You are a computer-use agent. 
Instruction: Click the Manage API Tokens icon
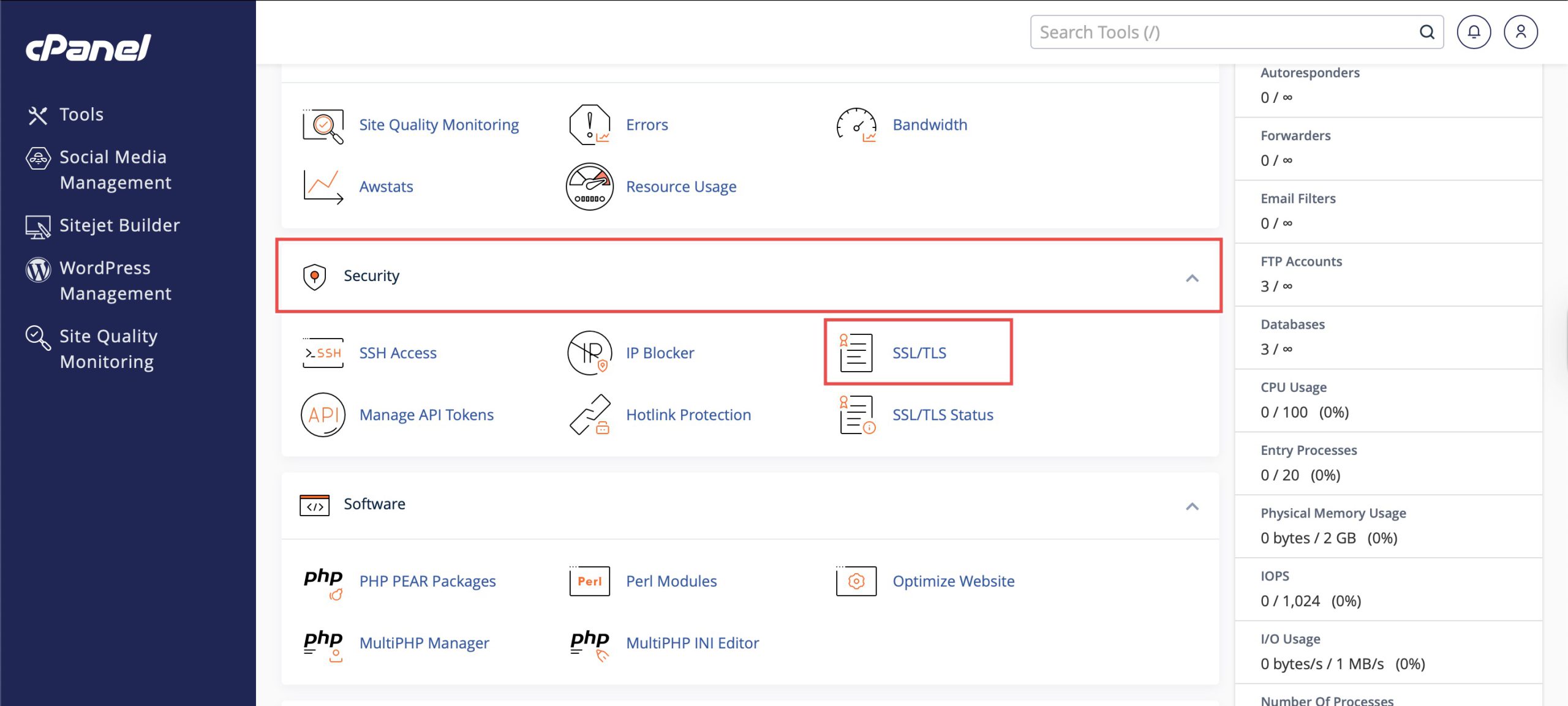click(x=323, y=415)
